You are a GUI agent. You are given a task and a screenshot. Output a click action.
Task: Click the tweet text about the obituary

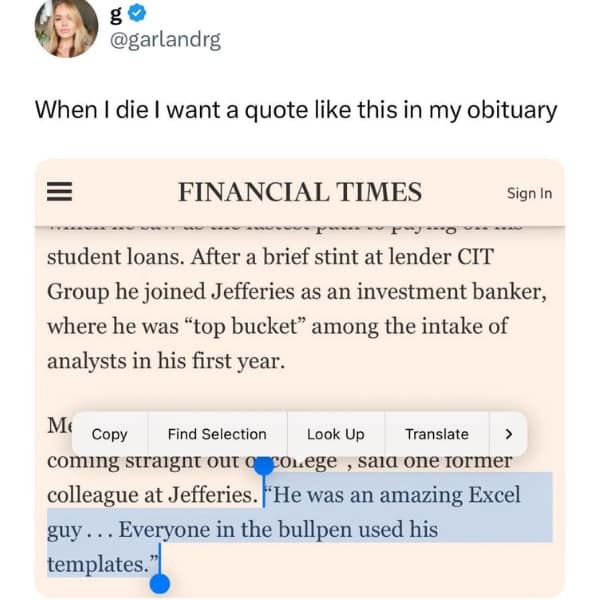(296, 108)
